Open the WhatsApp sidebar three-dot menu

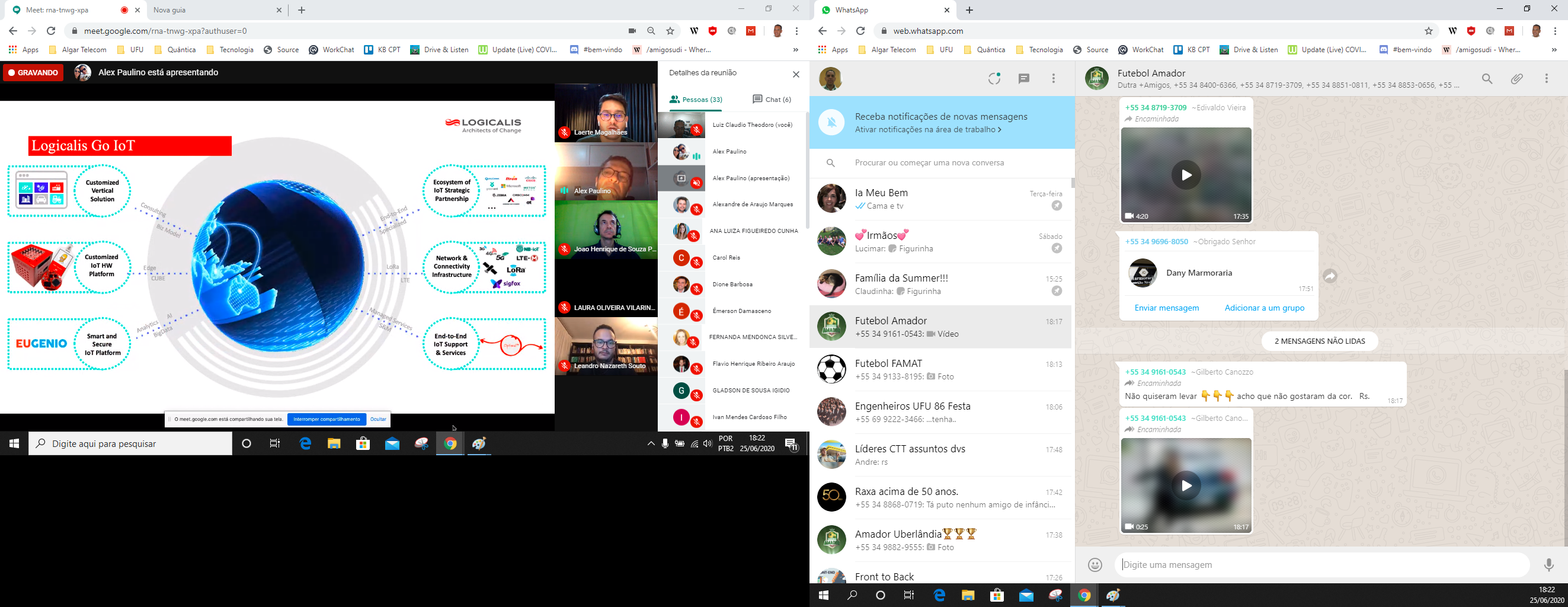1054,78
